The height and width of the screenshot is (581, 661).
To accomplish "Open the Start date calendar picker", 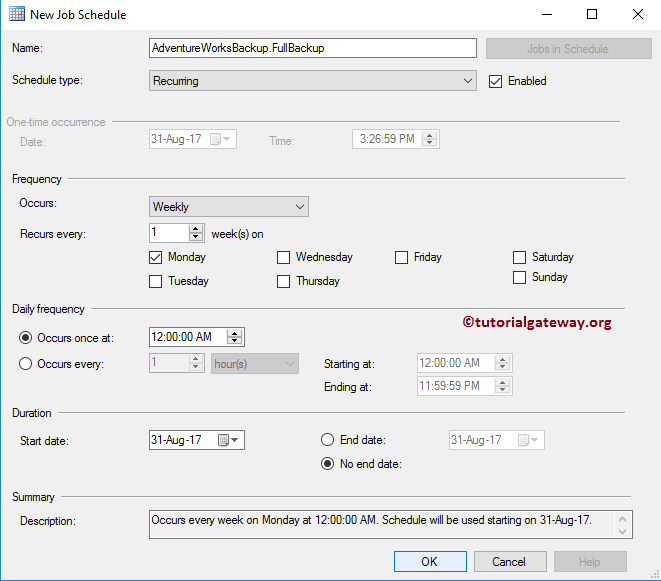I will [x=225, y=440].
